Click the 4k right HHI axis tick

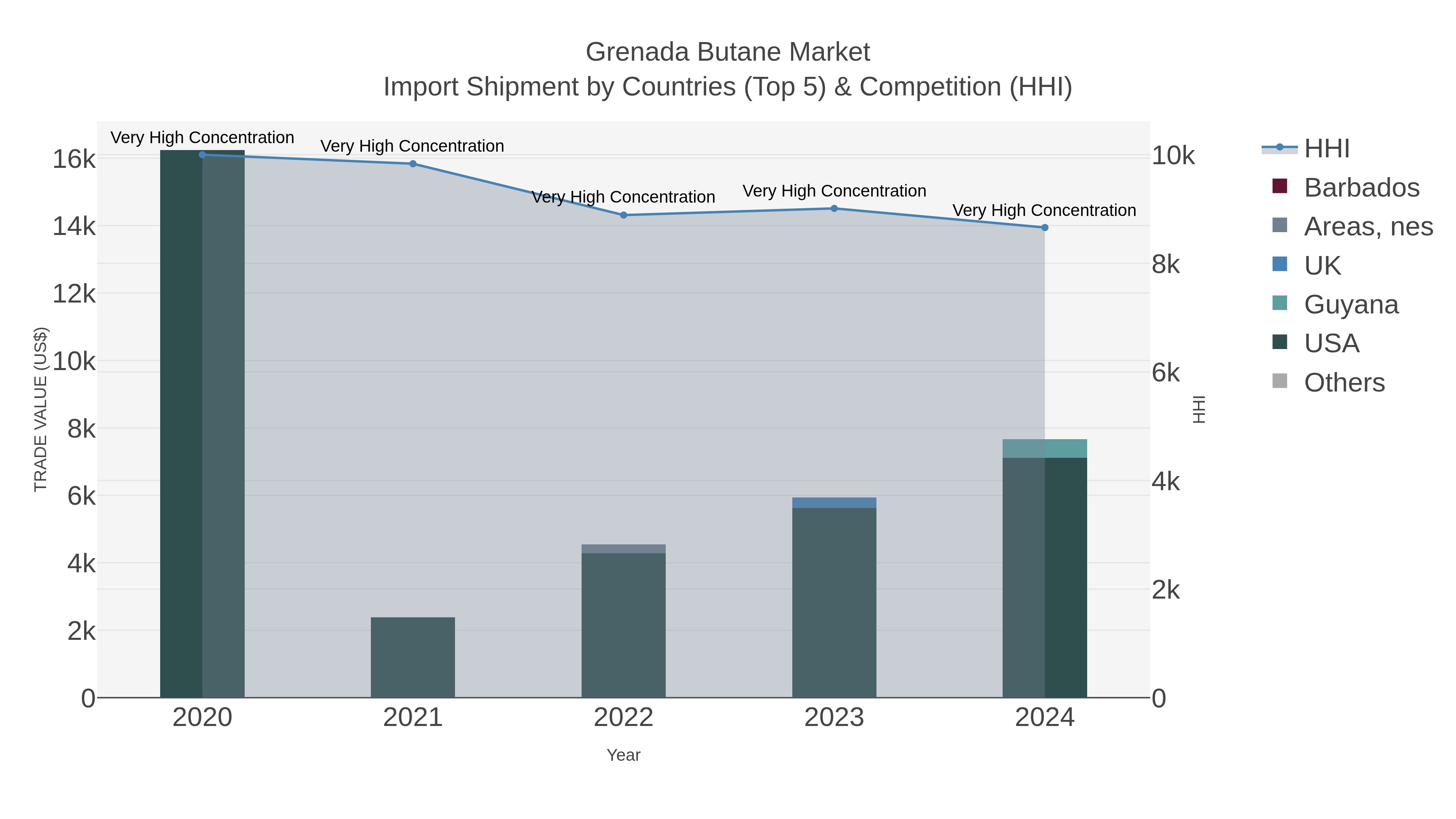1166,482
